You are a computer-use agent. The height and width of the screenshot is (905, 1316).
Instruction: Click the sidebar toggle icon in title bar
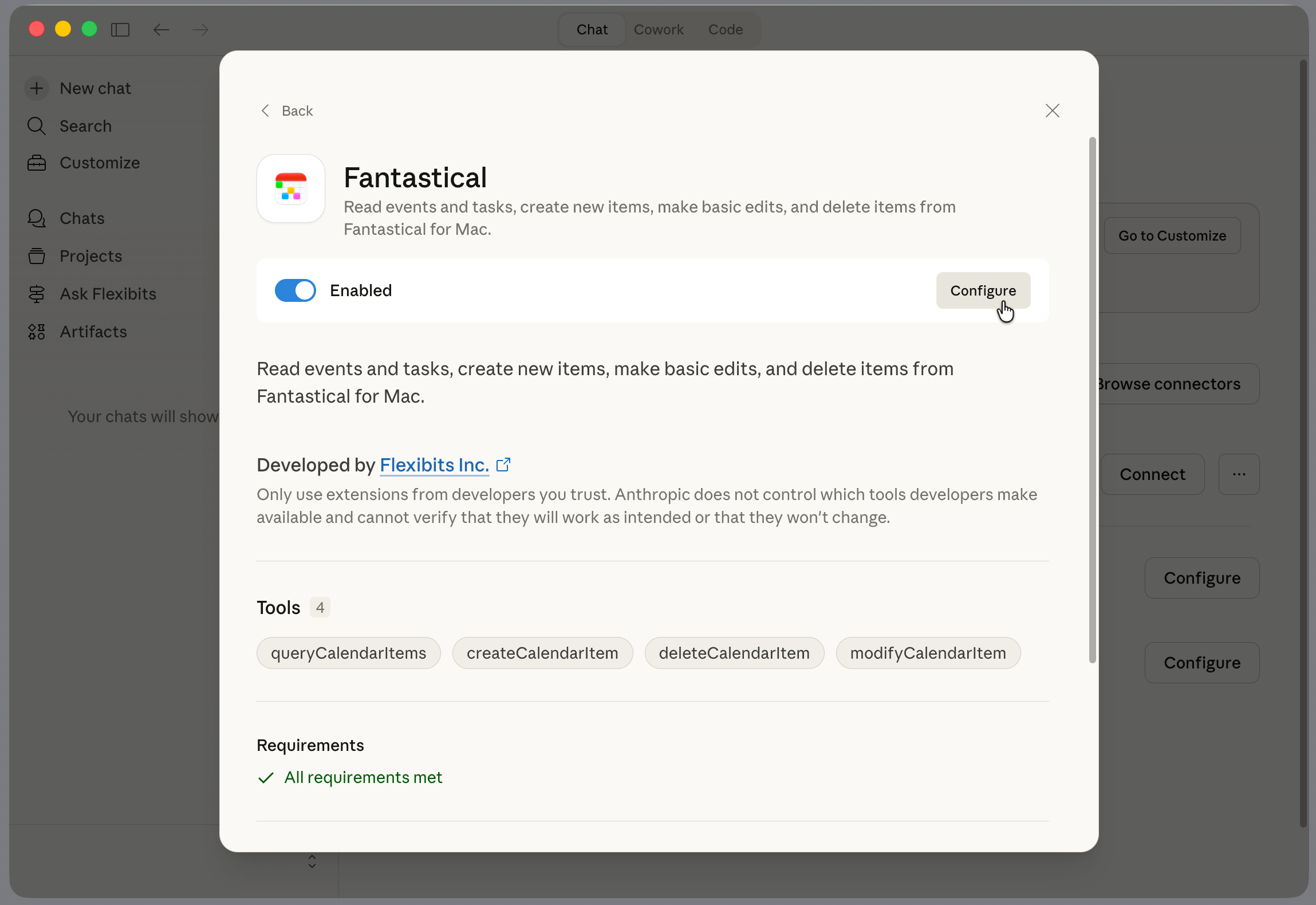tap(120, 30)
